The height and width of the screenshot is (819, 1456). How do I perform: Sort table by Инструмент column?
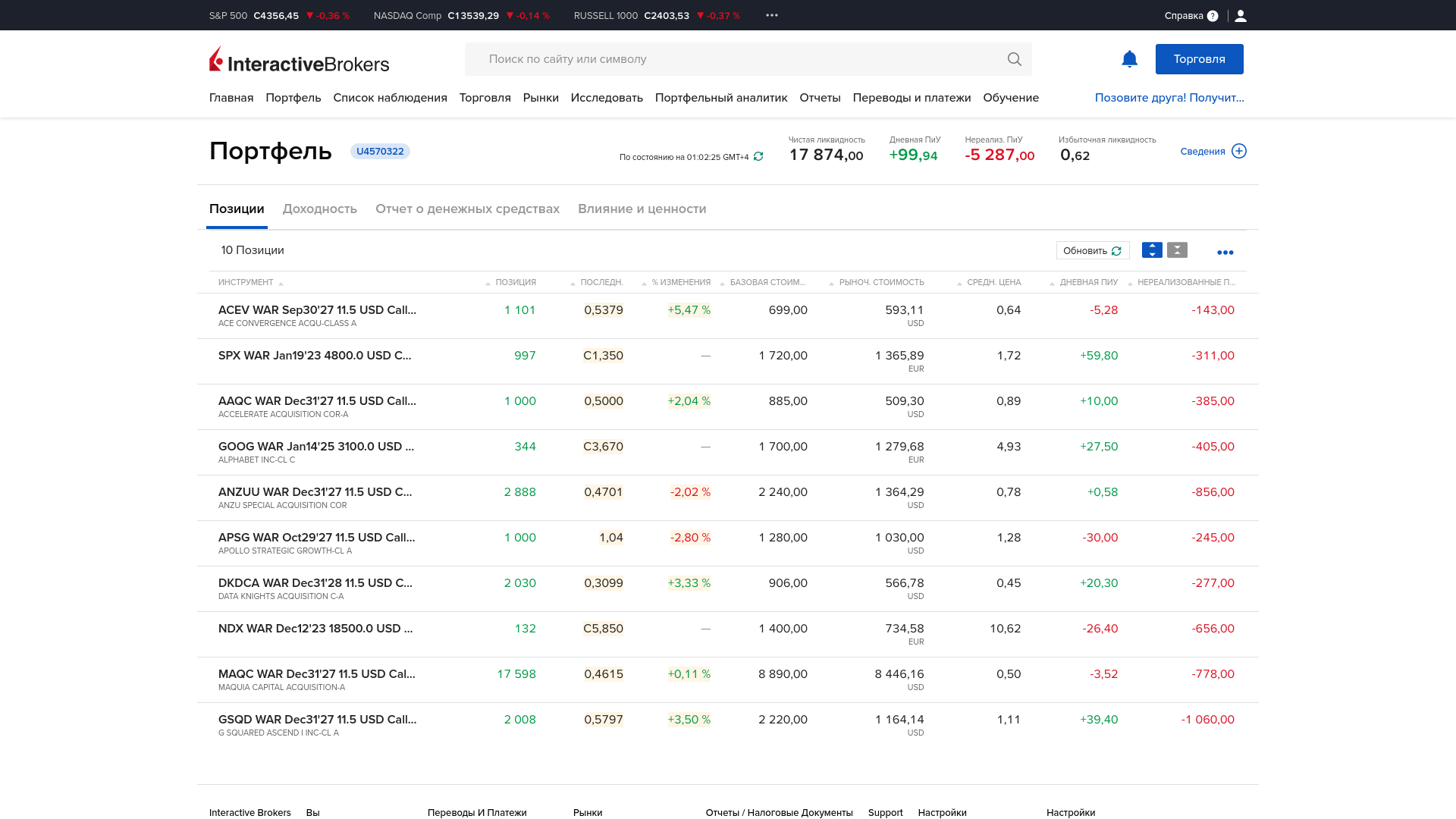point(246,282)
